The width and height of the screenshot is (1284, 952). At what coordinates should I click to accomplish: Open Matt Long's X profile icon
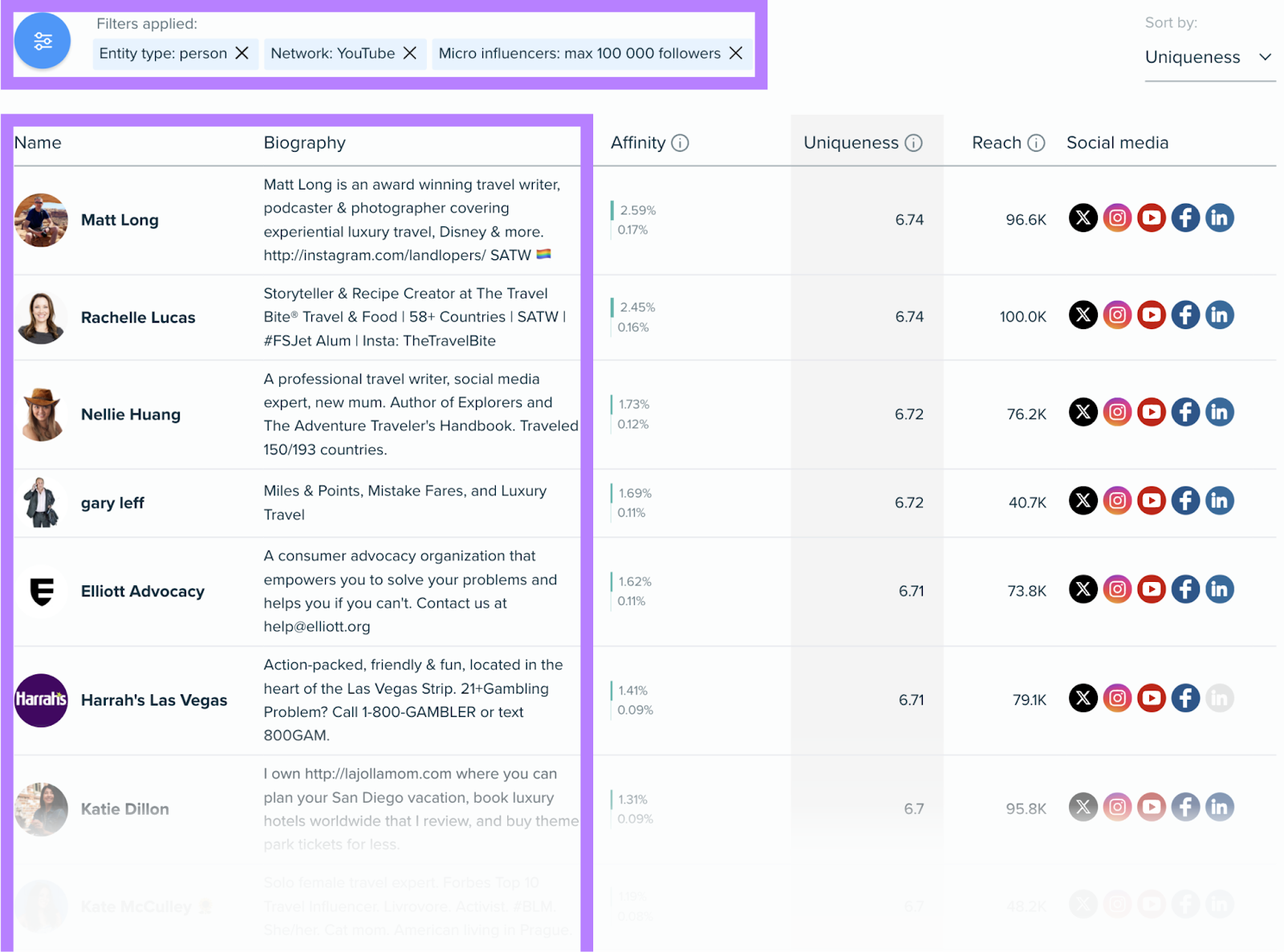coord(1083,218)
